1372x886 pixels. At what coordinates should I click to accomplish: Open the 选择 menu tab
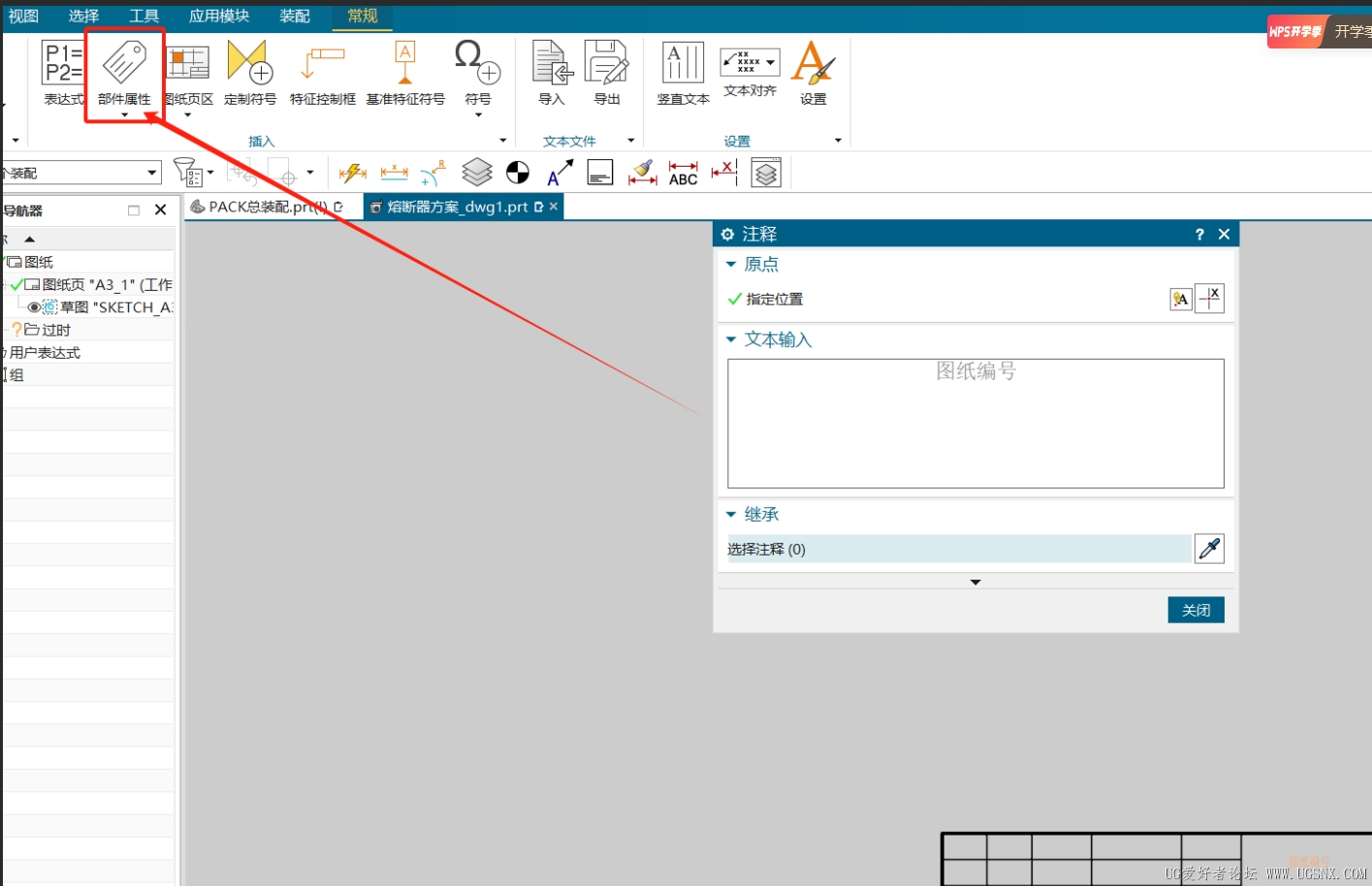pyautogui.click(x=83, y=16)
